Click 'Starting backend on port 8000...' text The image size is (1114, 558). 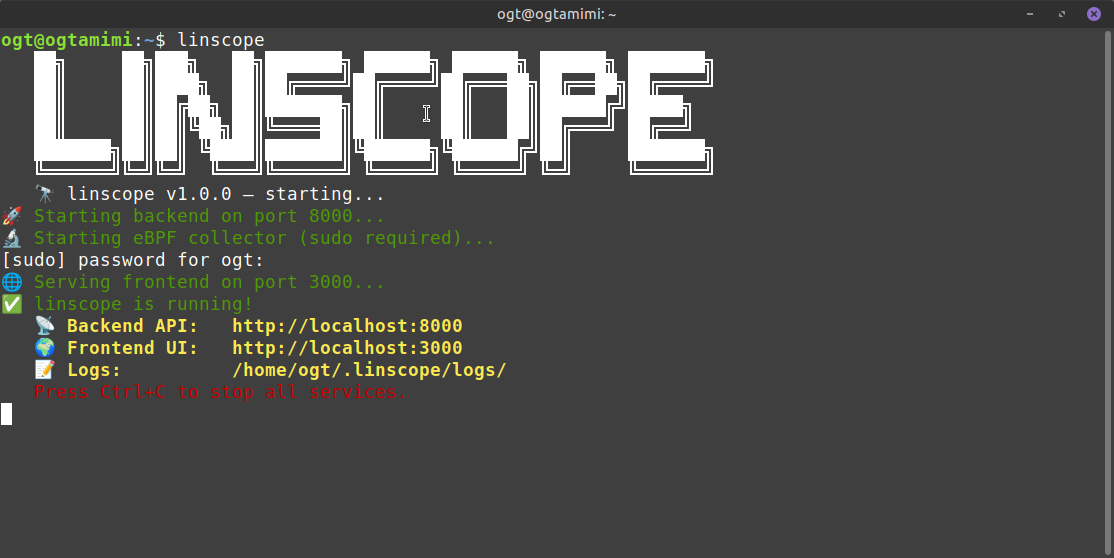pos(210,216)
